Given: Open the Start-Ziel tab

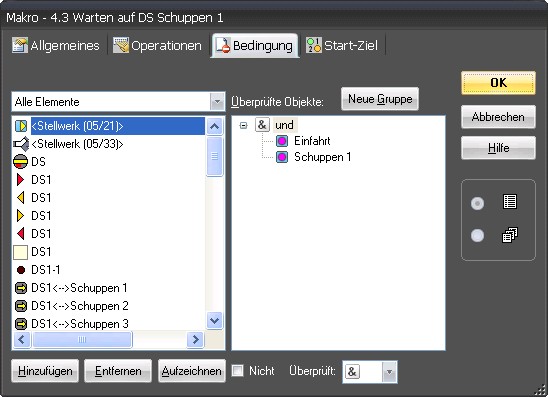Looking at the screenshot, I should click(x=342, y=46).
